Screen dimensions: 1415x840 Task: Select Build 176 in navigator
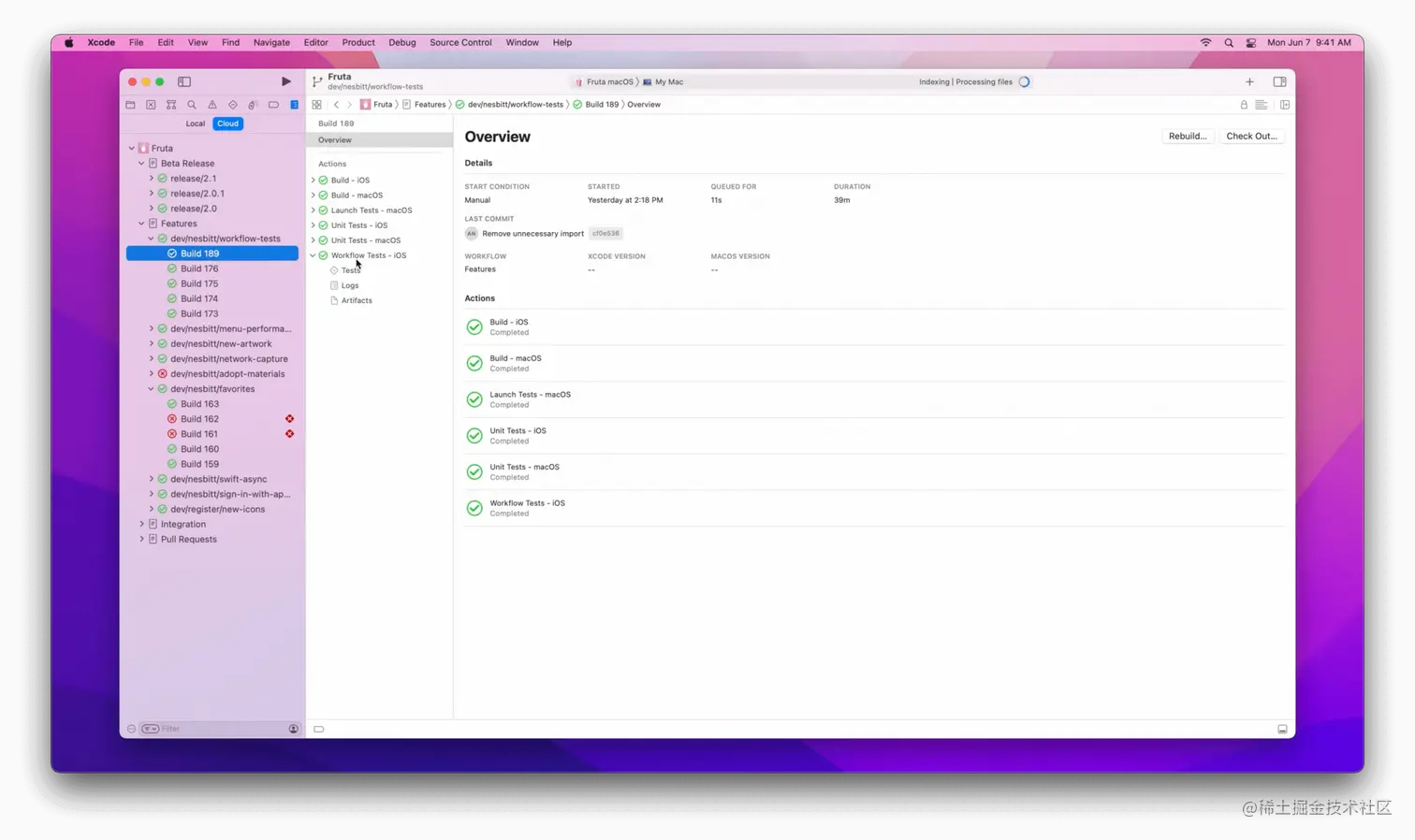(x=212, y=268)
